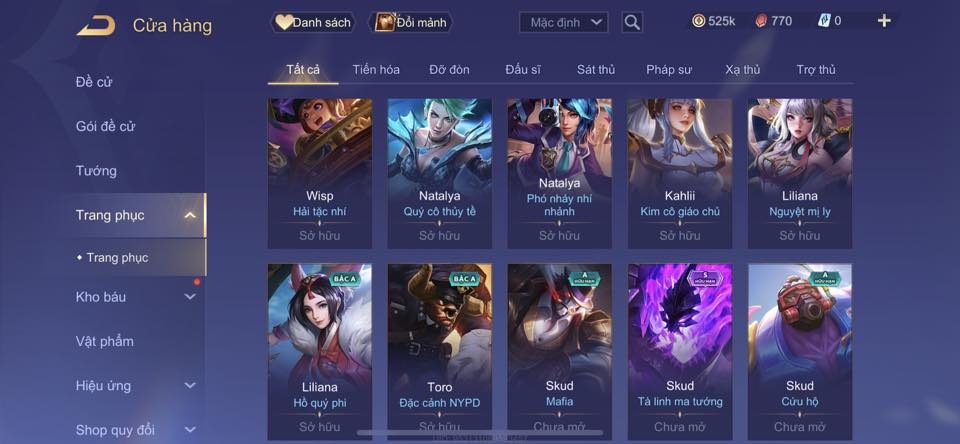Open Tướng in the sidebar
Viewport: 960px width, 444px height.
click(x=96, y=170)
